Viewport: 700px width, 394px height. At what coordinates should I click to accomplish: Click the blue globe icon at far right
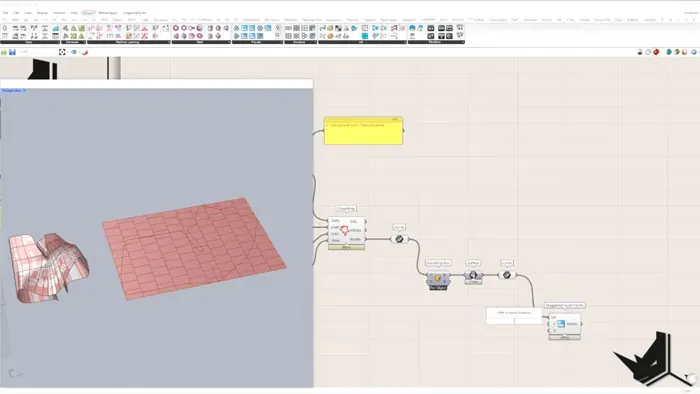694,52
